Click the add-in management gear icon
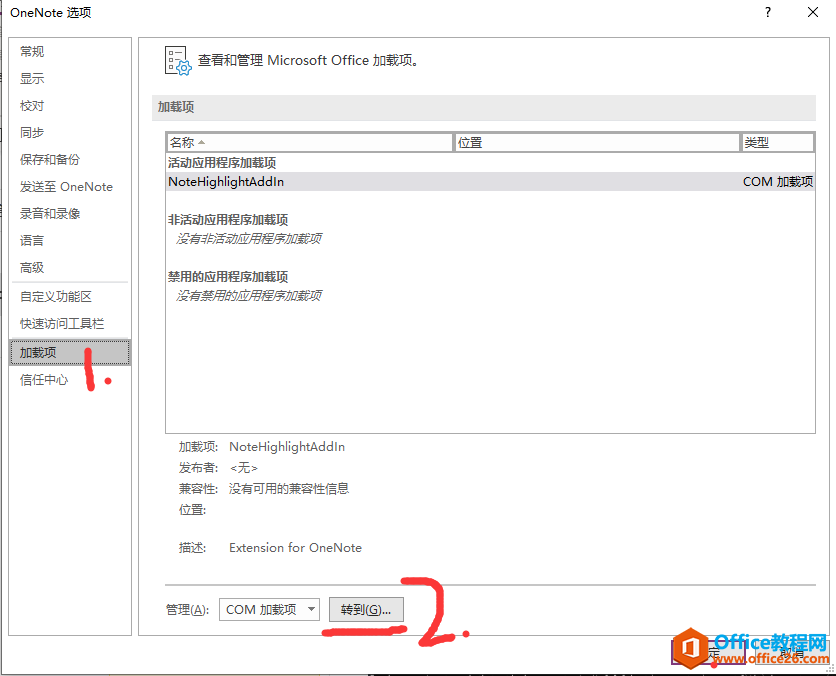The width and height of the screenshot is (836, 676). point(176,60)
